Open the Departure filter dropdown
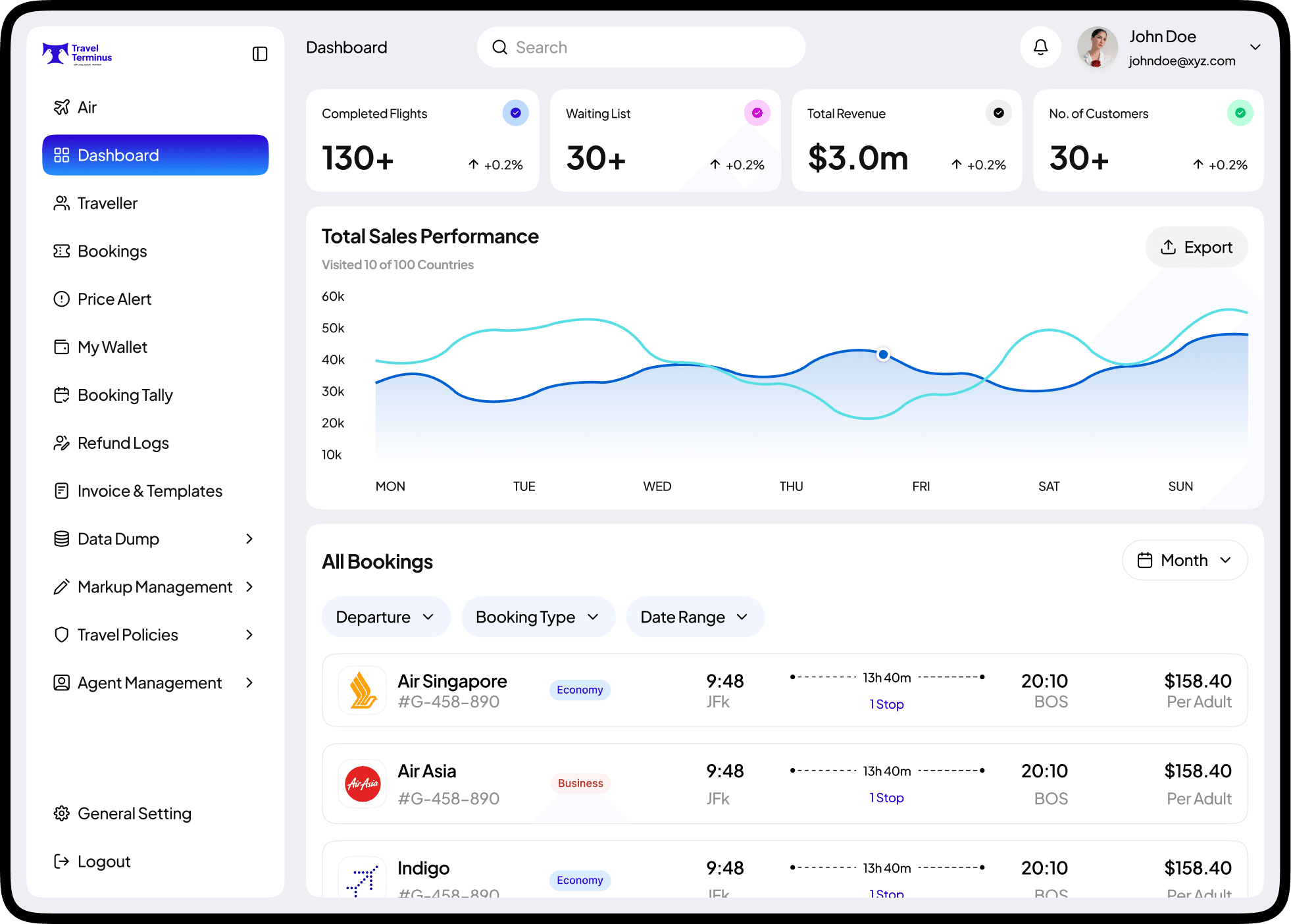This screenshot has height=924, width=1291. coord(386,617)
